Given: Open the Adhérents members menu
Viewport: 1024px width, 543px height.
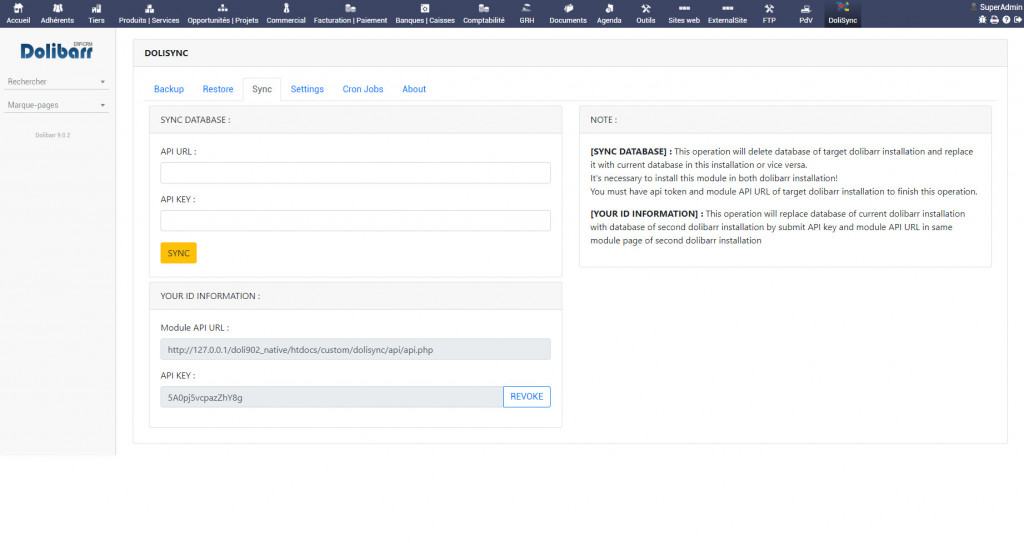Looking at the screenshot, I should pyautogui.click(x=57, y=14).
